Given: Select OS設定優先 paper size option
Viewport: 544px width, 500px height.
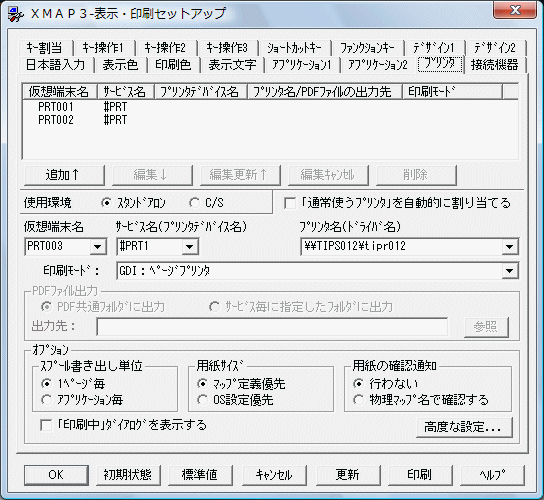Looking at the screenshot, I should [235, 400].
